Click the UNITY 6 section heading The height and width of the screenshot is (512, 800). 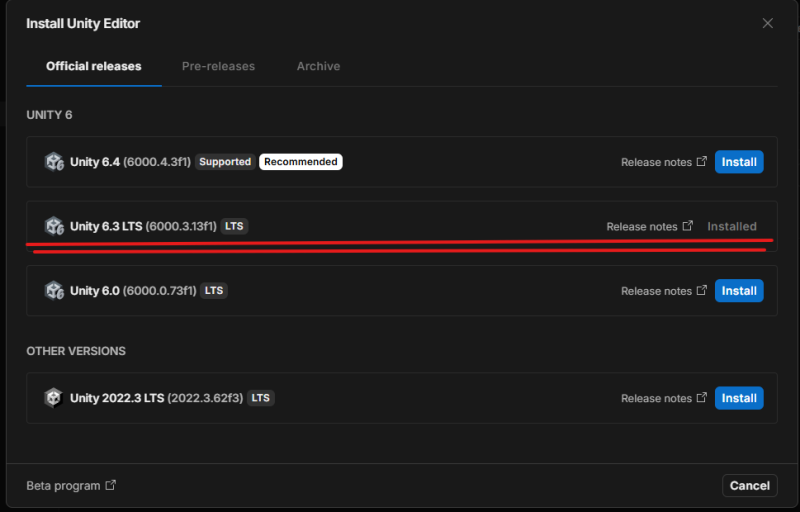tap(49, 115)
